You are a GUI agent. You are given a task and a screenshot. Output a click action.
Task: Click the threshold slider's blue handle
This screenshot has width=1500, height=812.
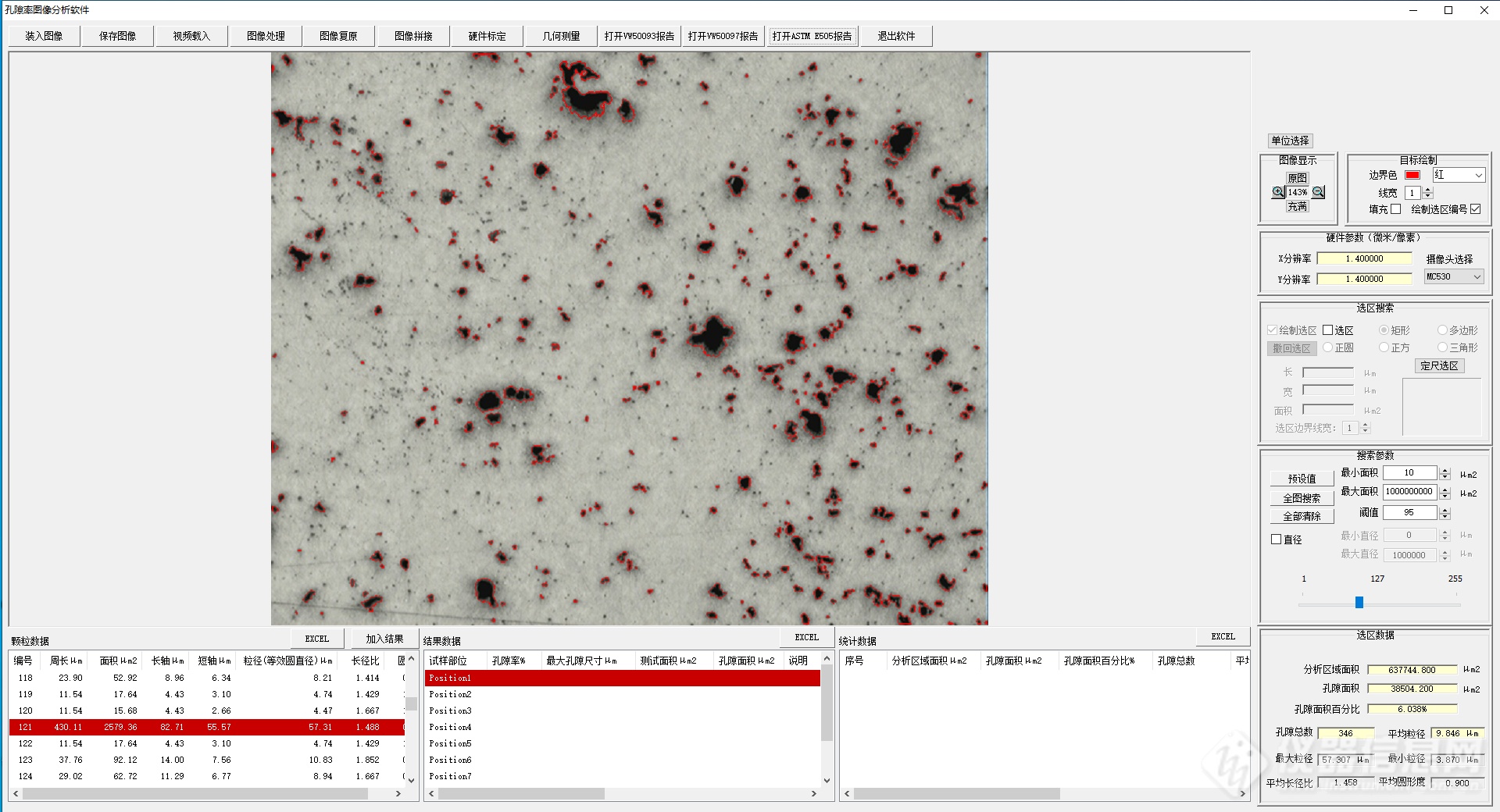pyautogui.click(x=1359, y=602)
